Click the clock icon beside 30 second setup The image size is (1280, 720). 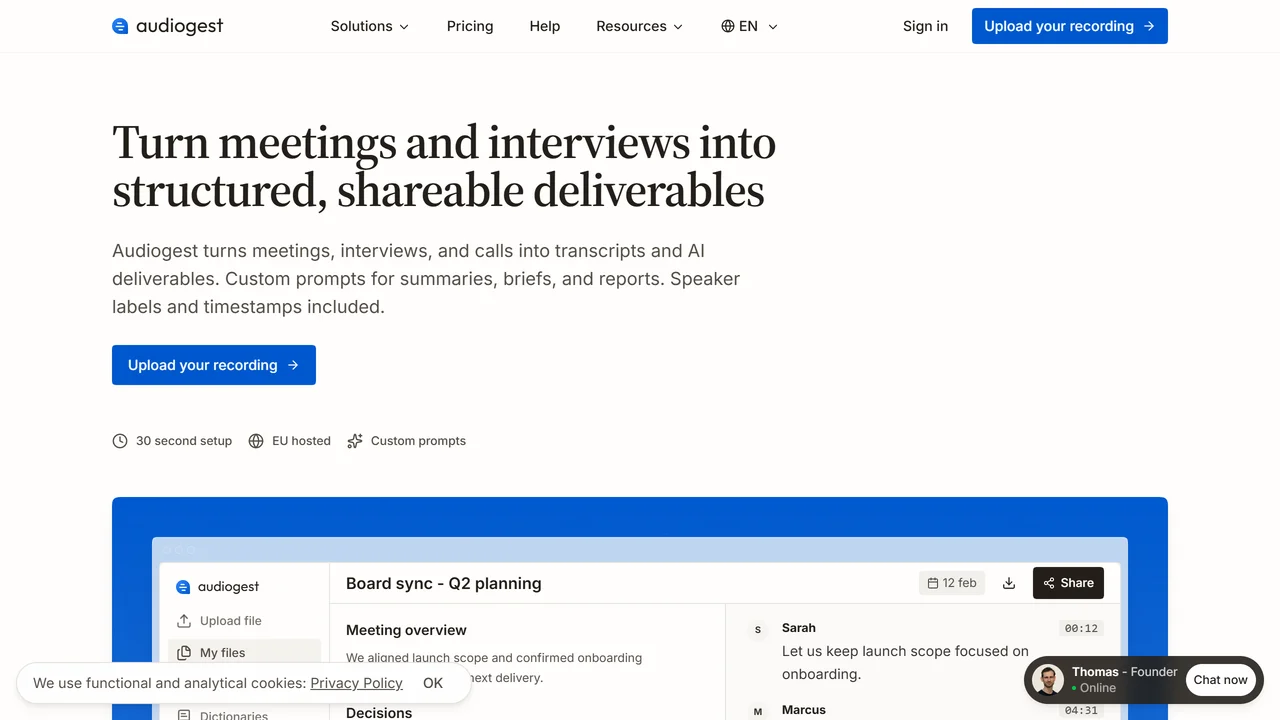pyautogui.click(x=120, y=441)
